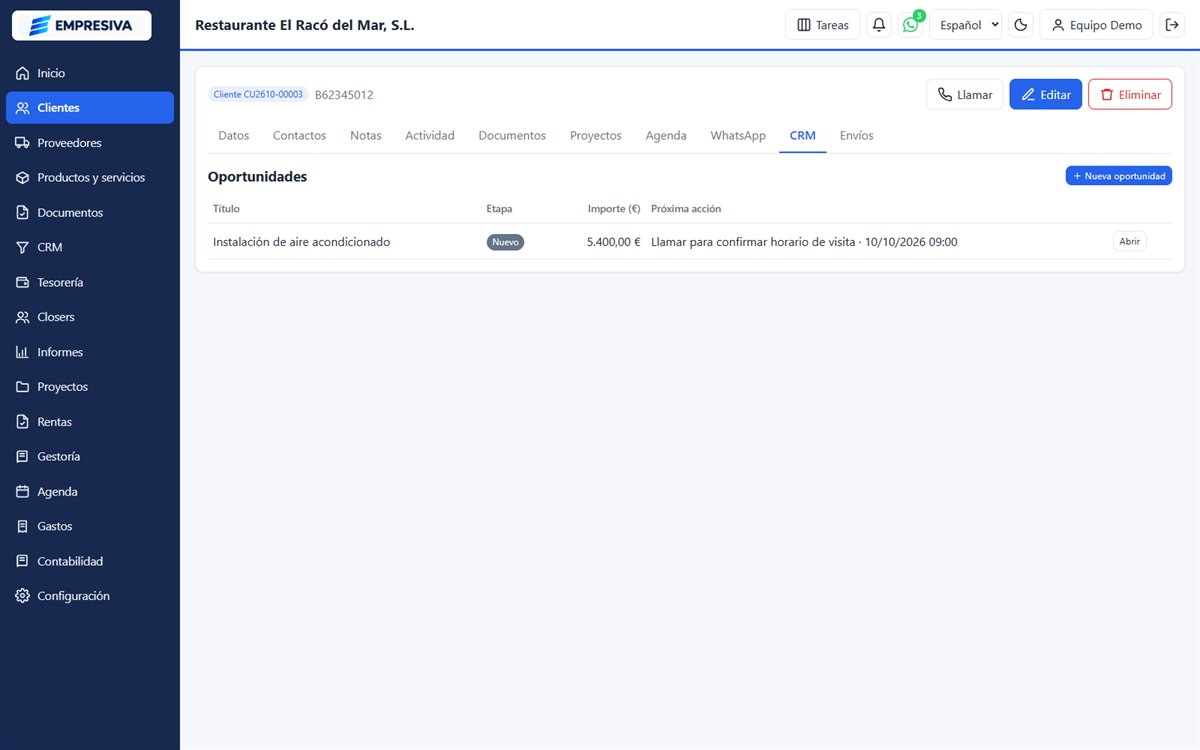The height and width of the screenshot is (750, 1200).
Task: Switch to the WhatsApp tab
Action: tap(738, 136)
